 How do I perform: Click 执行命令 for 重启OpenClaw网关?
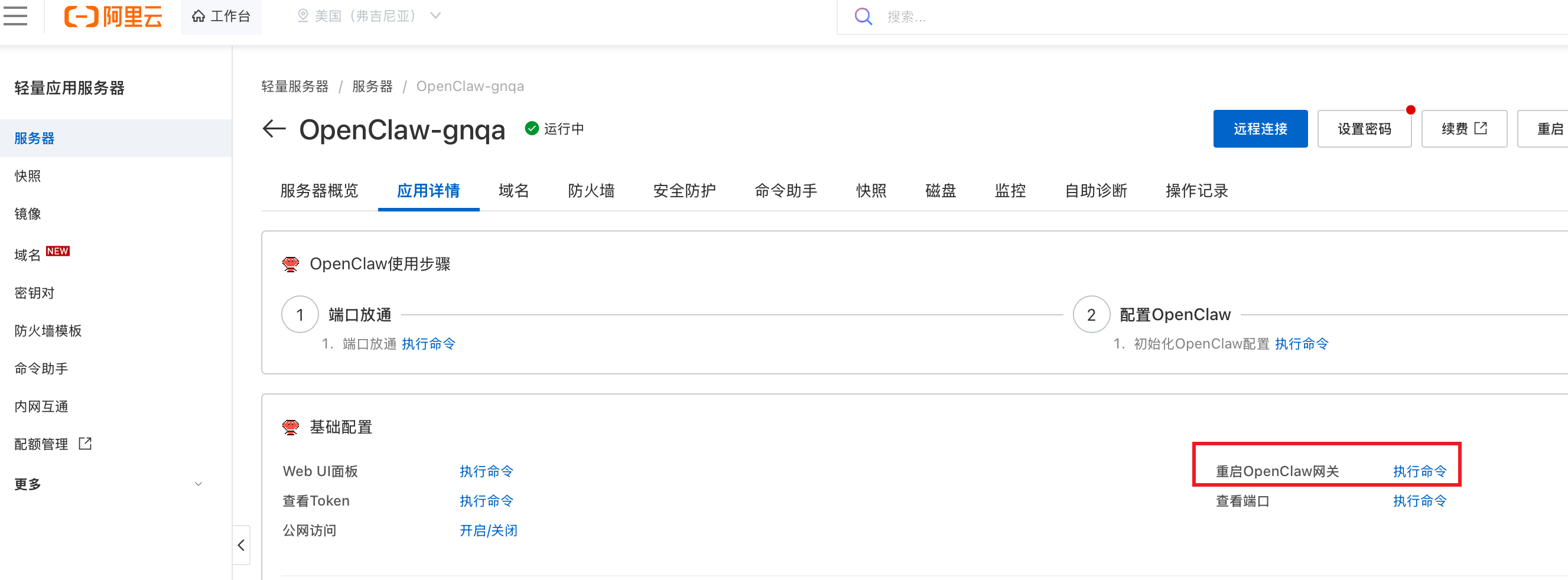(x=1420, y=471)
